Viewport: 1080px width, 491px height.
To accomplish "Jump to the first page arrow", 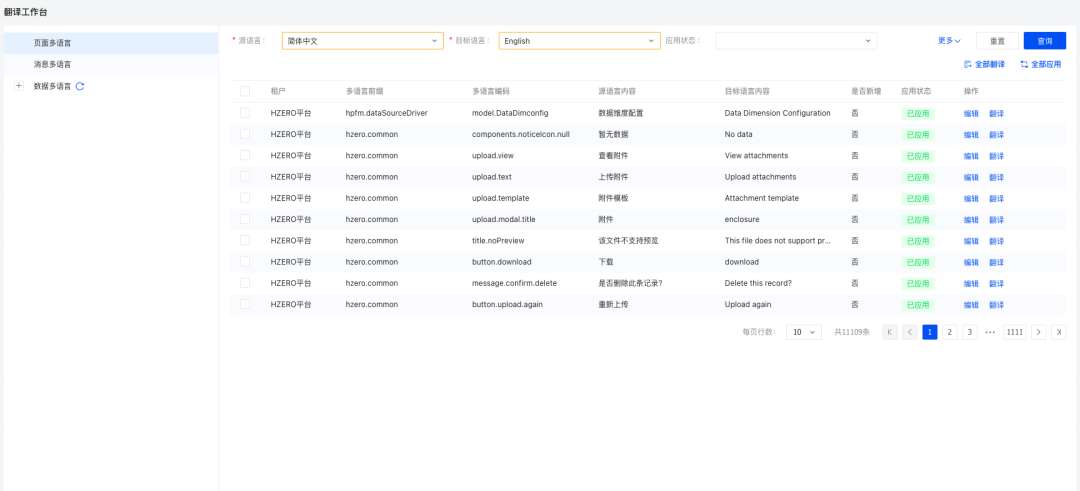I will (889, 332).
